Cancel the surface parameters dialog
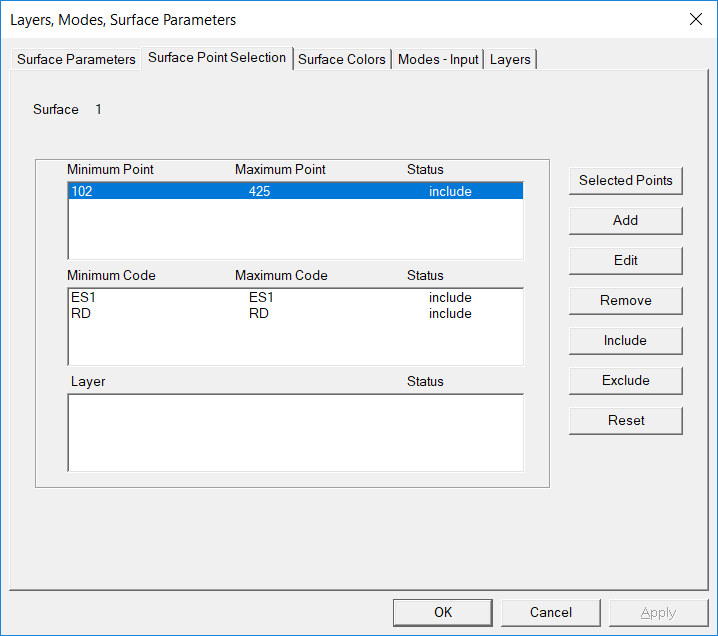The width and height of the screenshot is (718, 636). (x=550, y=612)
